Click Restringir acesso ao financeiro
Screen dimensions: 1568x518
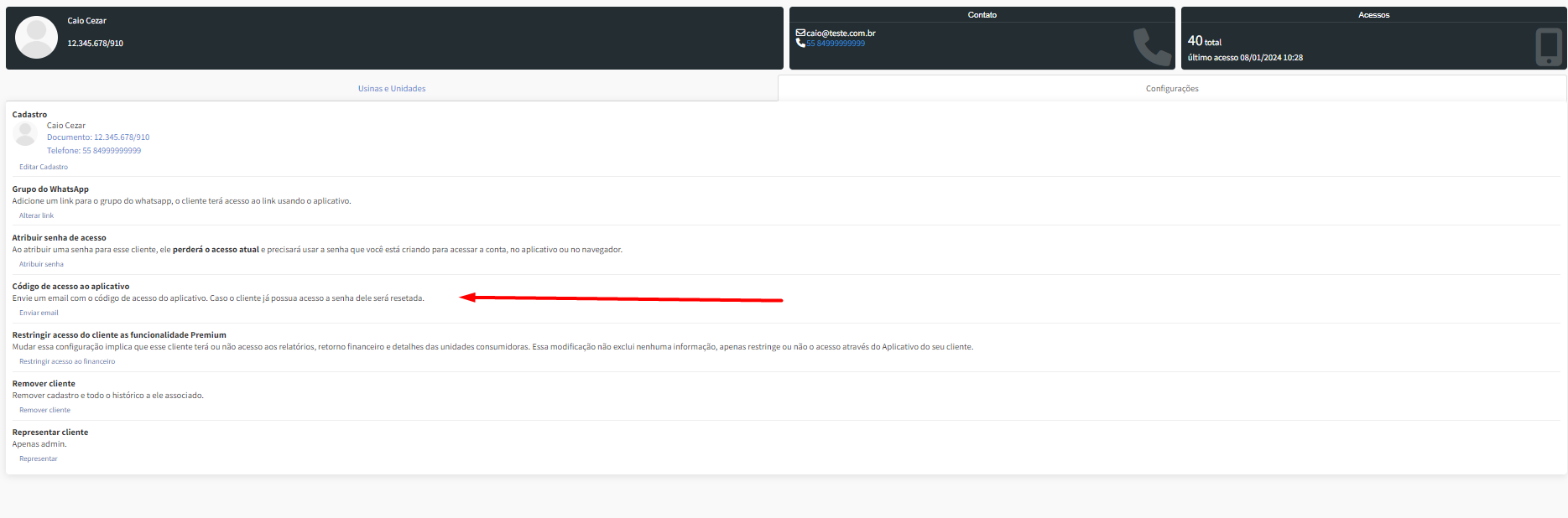click(67, 361)
